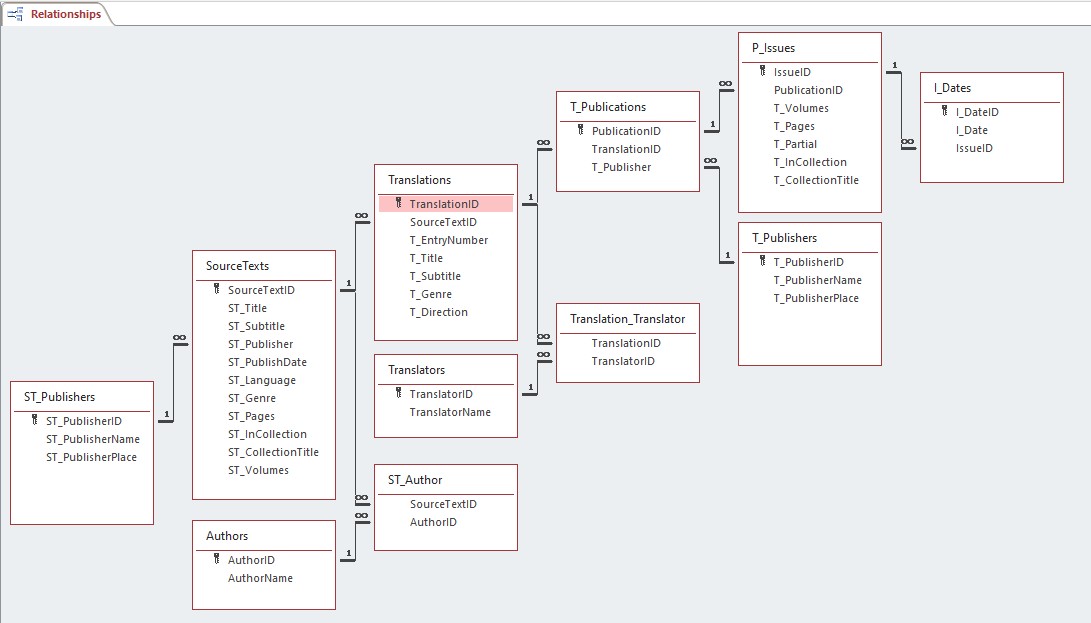
Task: Select the T_Direction field
Action: [438, 312]
